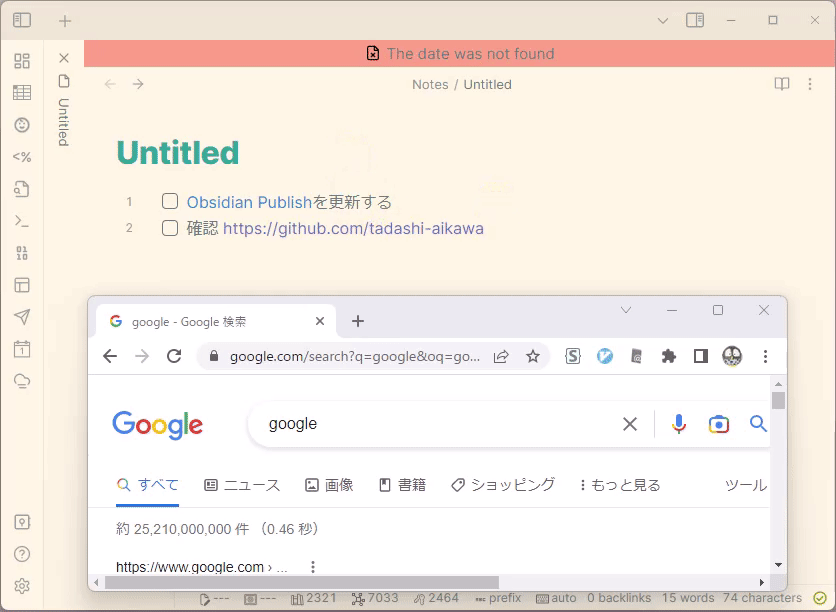836x612 pixels.
Task: Select the ショッピング search tab
Action: (x=503, y=485)
